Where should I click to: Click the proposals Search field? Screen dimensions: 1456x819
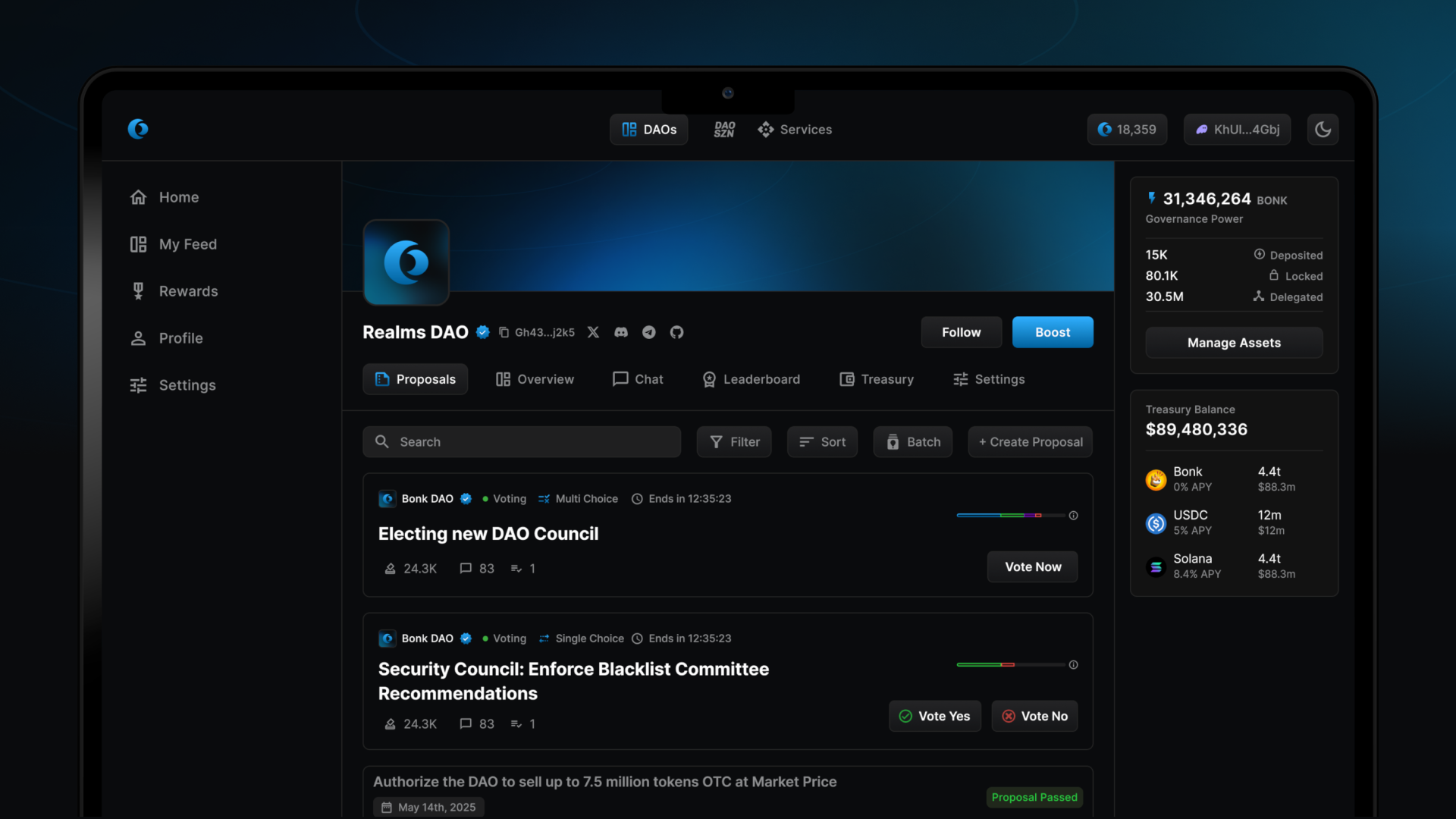(522, 442)
